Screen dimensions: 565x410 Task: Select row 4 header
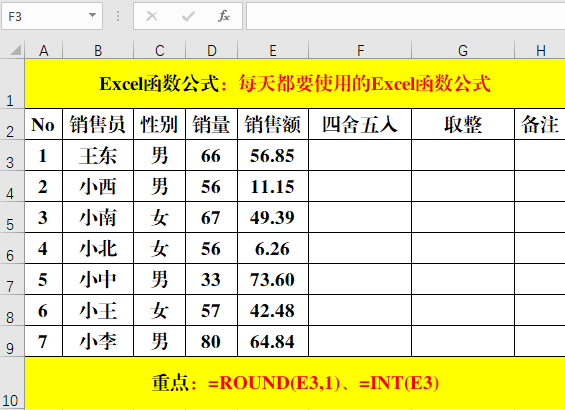(12, 186)
